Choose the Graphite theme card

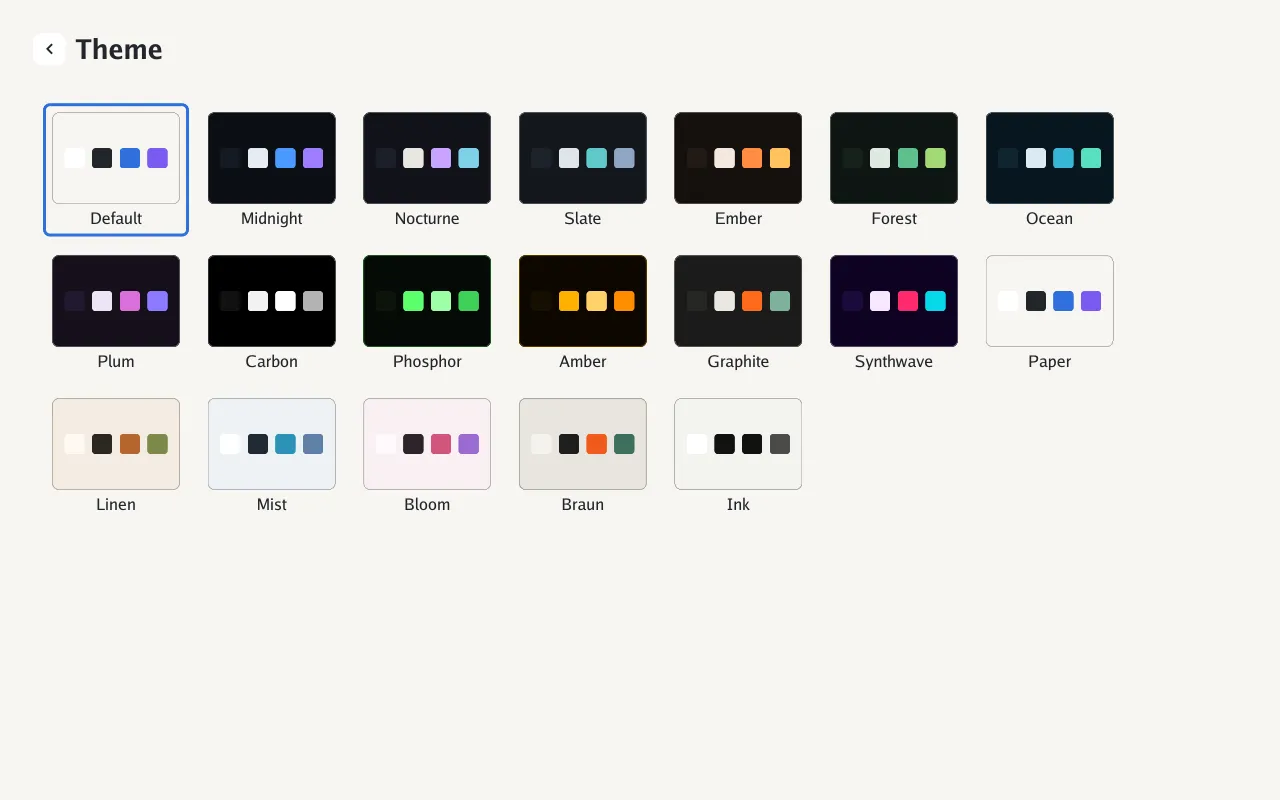738,313
